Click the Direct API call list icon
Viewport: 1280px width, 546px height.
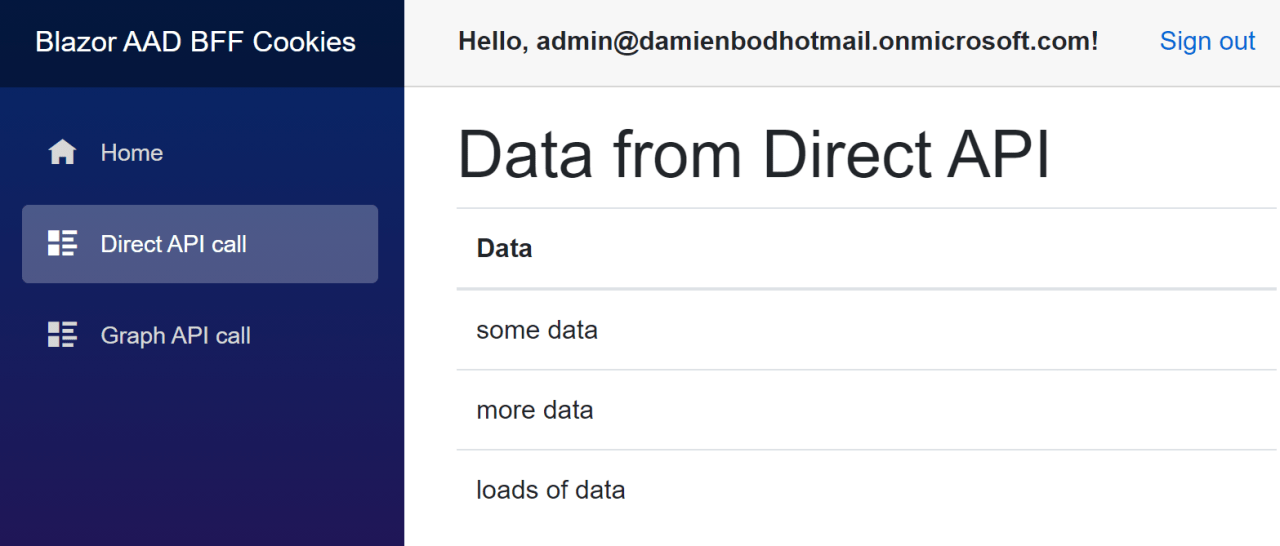[x=62, y=243]
